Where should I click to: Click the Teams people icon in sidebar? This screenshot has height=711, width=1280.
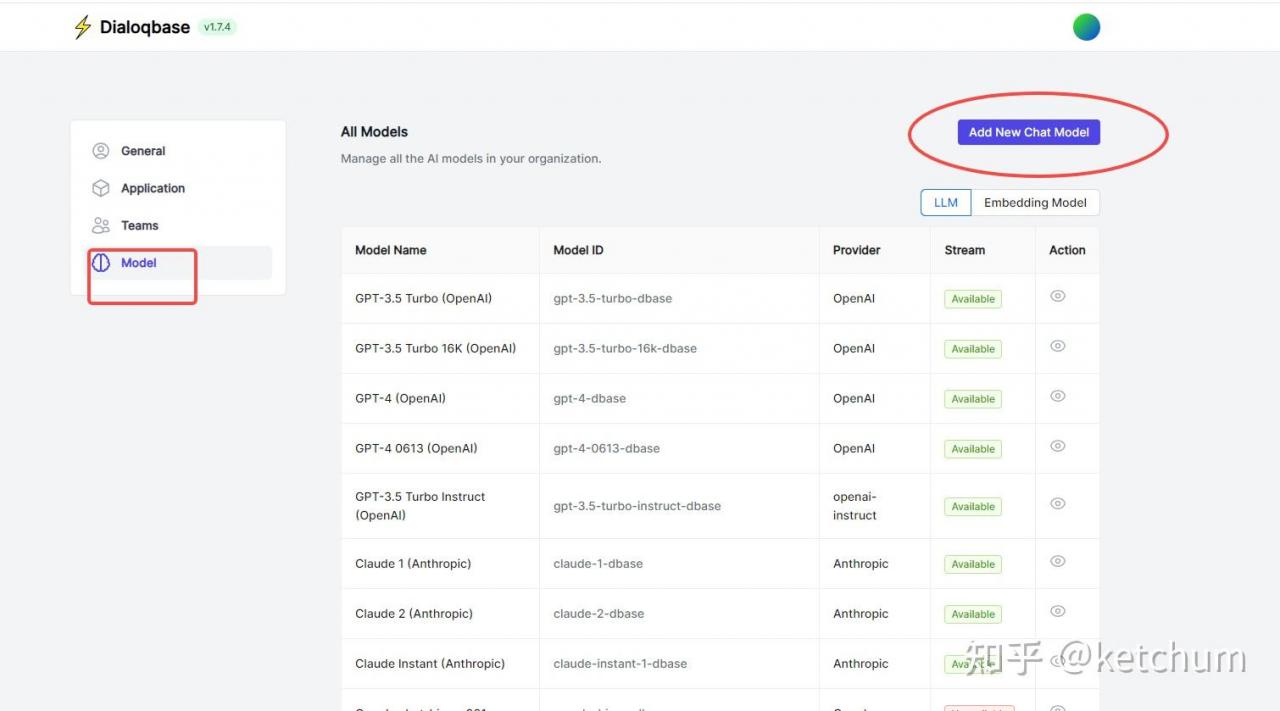click(x=101, y=225)
